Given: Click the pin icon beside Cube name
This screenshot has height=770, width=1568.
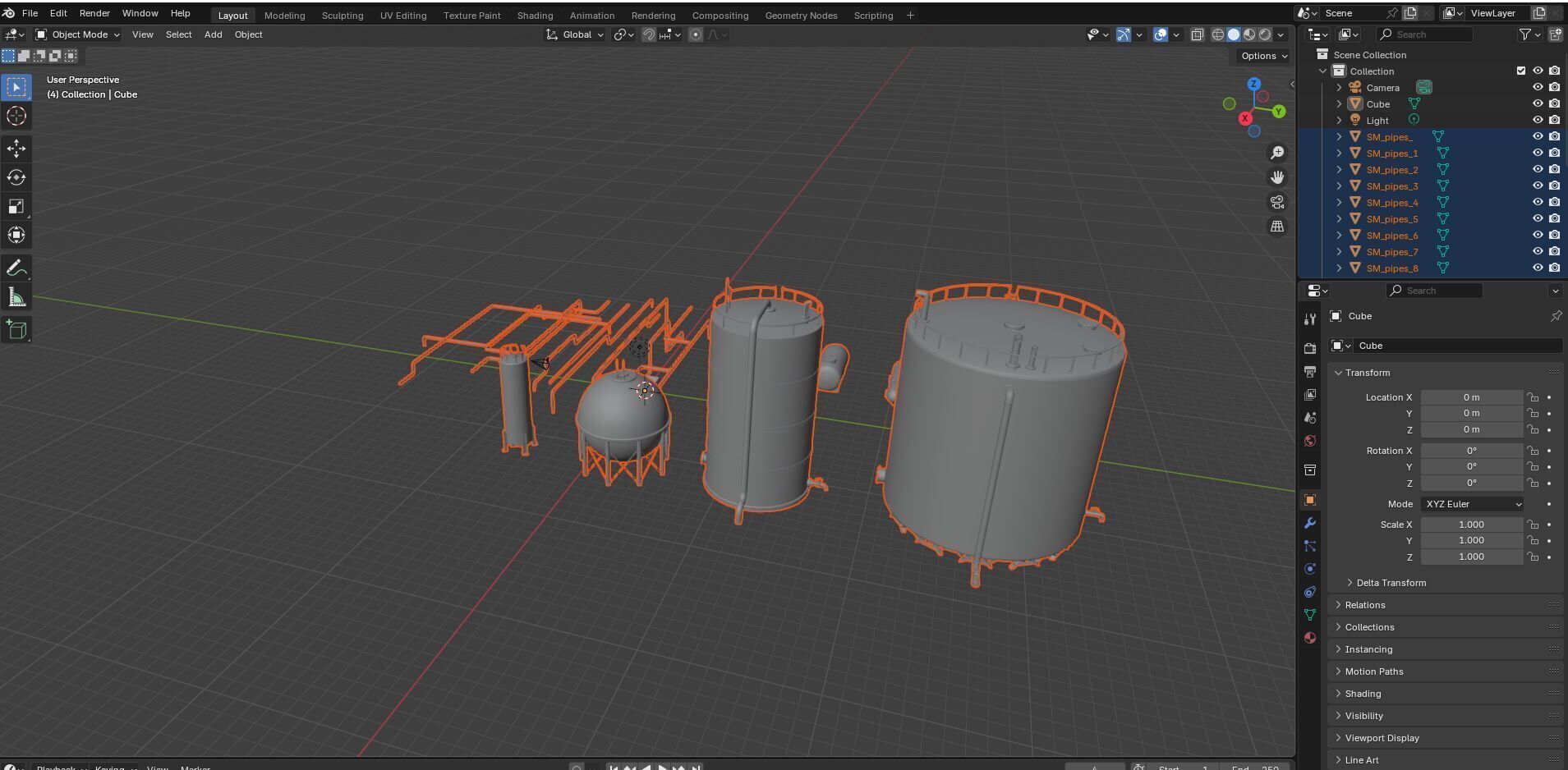Looking at the screenshot, I should (1556, 316).
